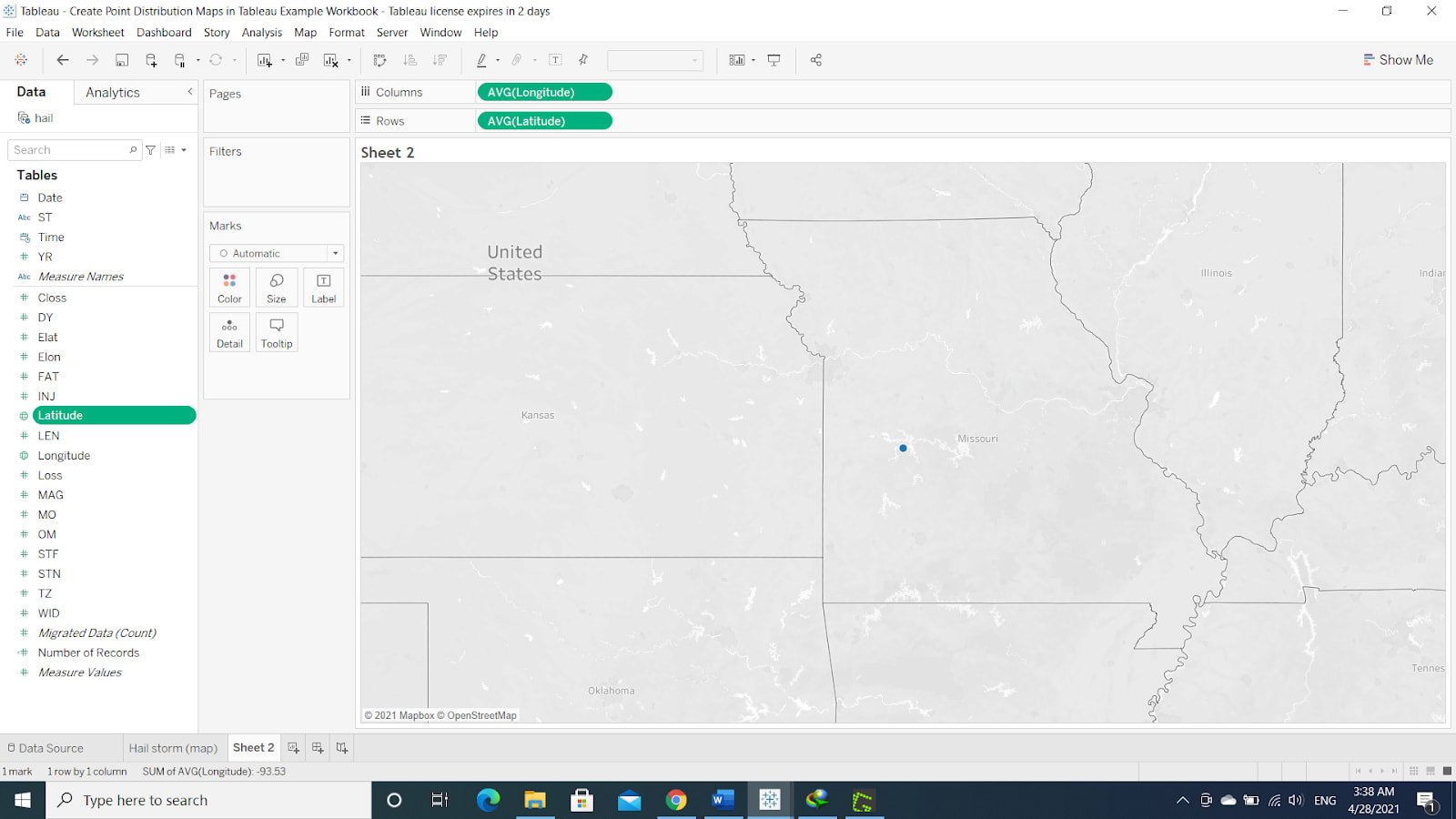Viewport: 1456px width, 819px height.
Task: Open the Dashboard menu
Action: [x=164, y=33]
